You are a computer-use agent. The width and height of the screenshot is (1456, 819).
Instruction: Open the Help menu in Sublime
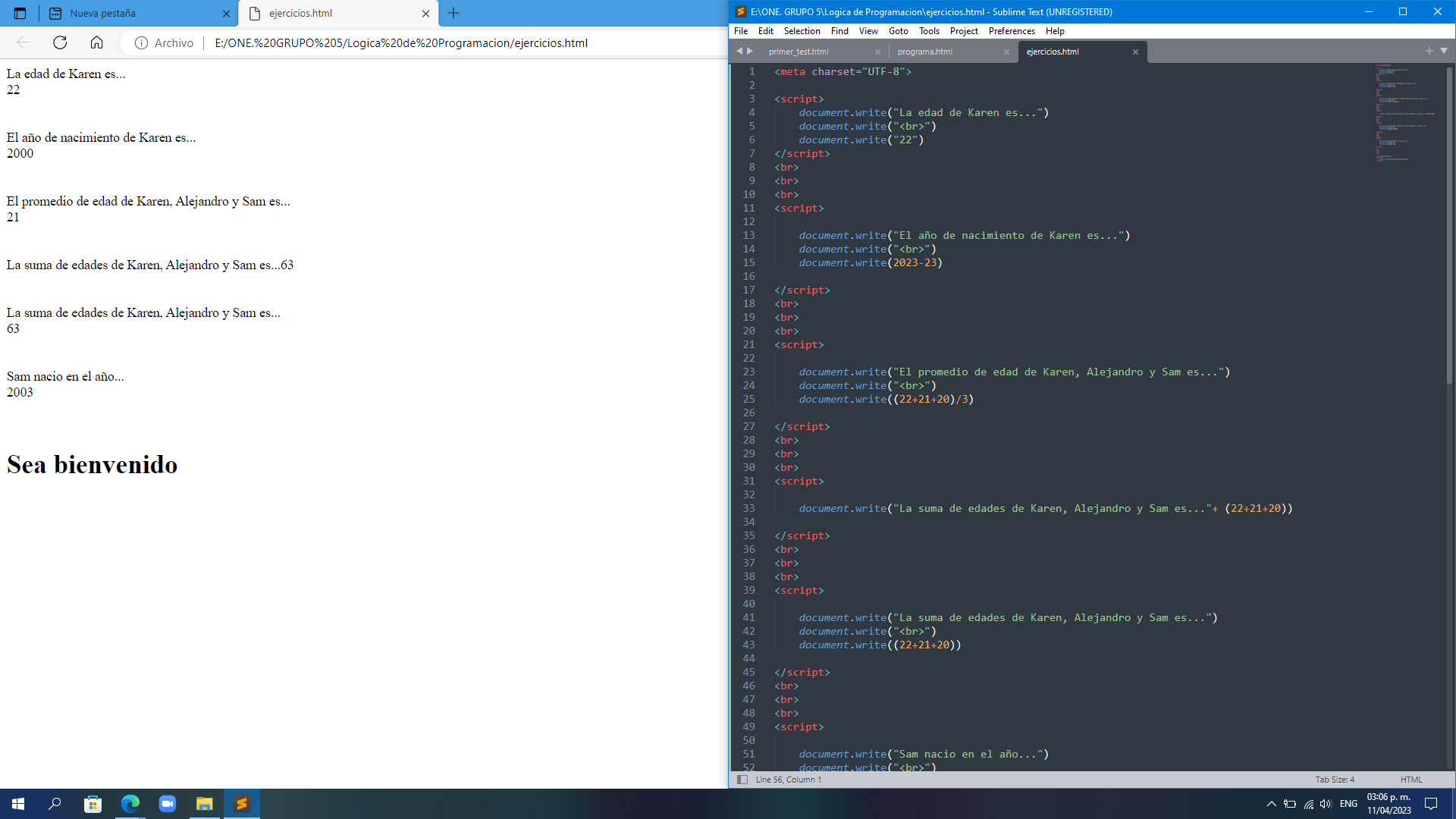pos(1055,31)
